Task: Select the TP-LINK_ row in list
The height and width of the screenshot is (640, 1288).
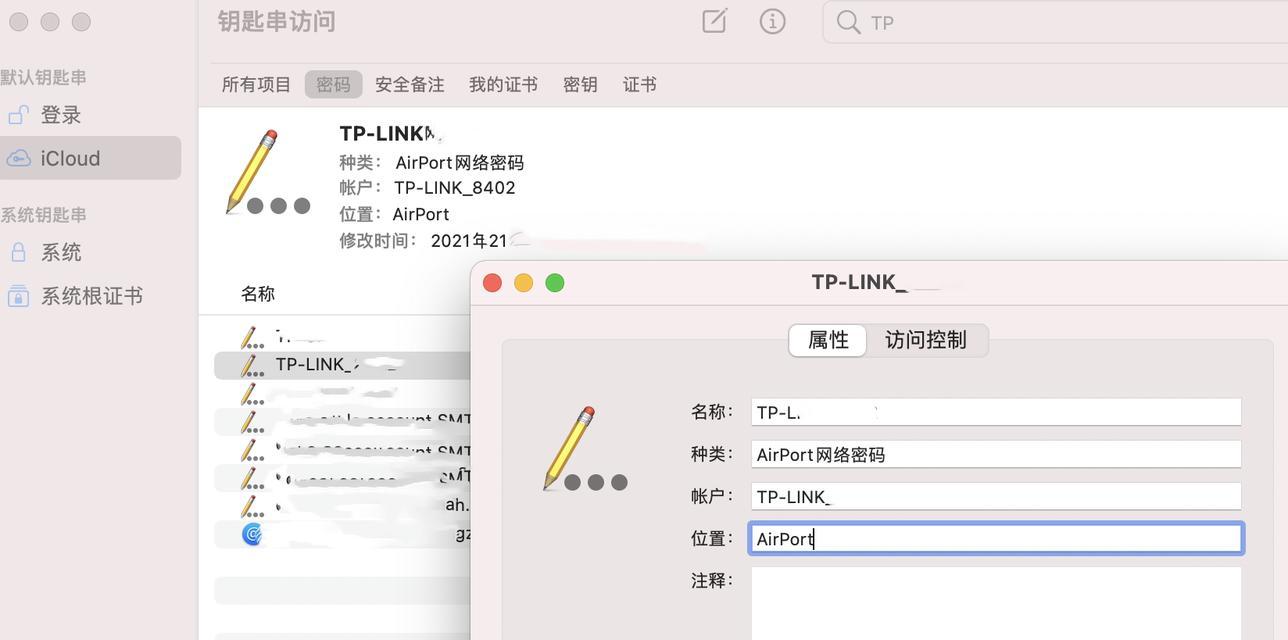Action: pyautogui.click(x=342, y=365)
